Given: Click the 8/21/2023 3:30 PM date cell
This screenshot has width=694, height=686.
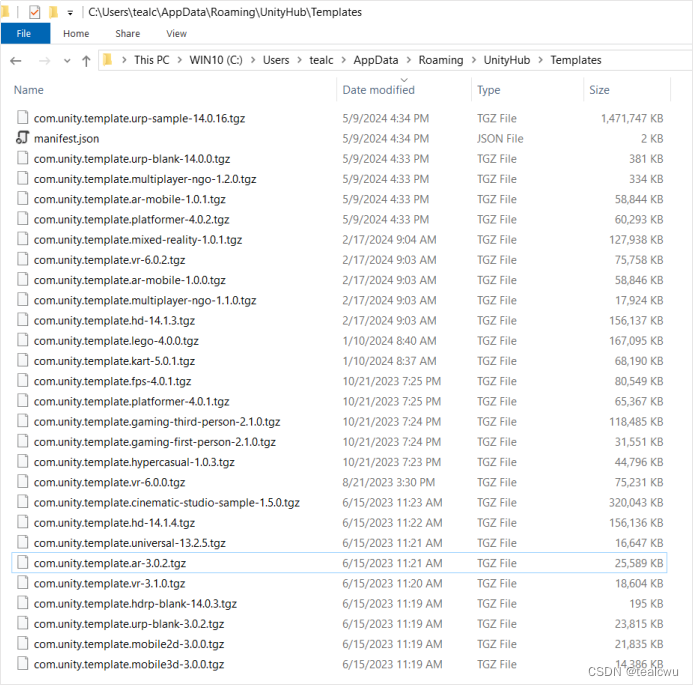Looking at the screenshot, I should [389, 482].
